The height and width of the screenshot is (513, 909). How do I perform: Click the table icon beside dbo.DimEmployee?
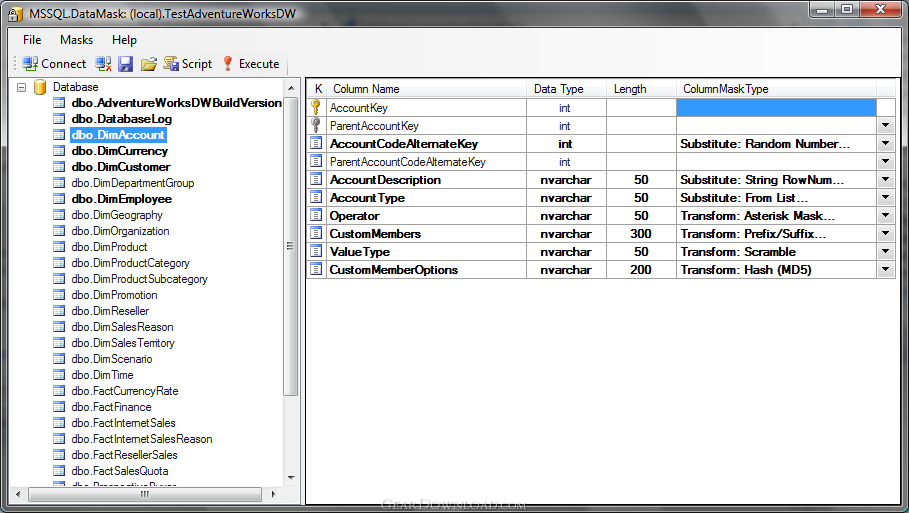coord(59,199)
